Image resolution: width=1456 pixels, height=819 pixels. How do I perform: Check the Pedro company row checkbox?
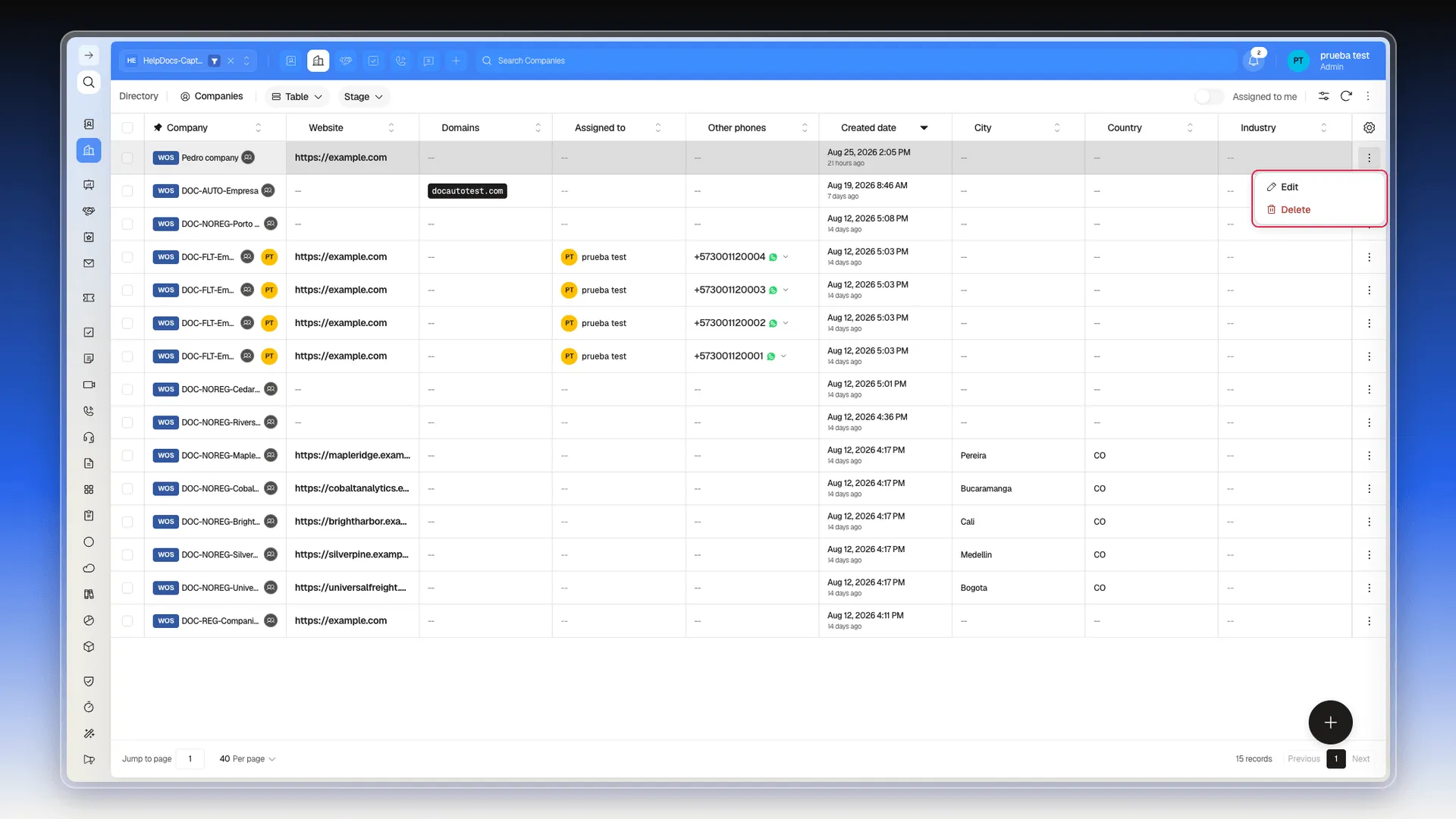[x=127, y=158]
